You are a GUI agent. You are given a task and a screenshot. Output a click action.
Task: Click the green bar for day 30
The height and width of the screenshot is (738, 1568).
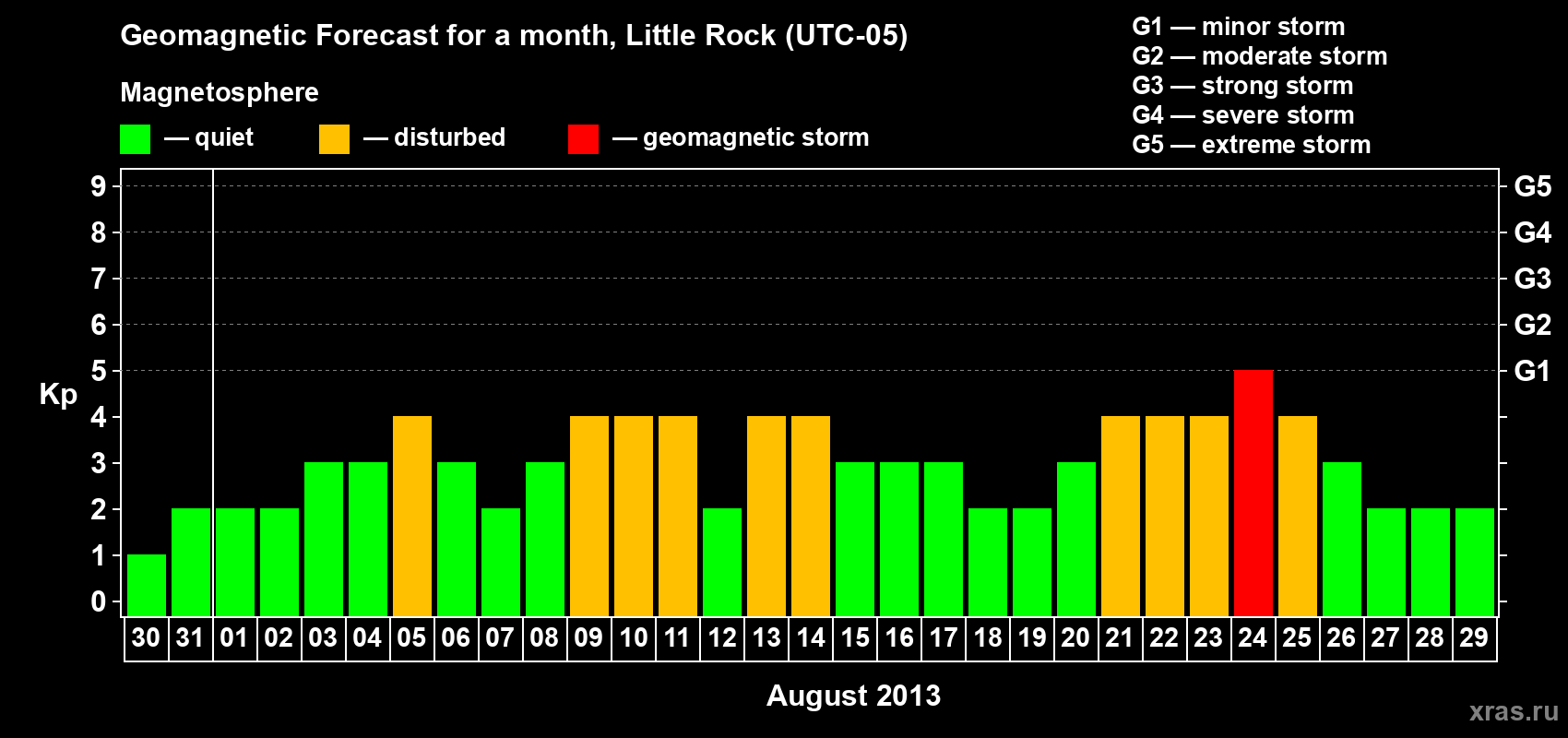tap(147, 585)
